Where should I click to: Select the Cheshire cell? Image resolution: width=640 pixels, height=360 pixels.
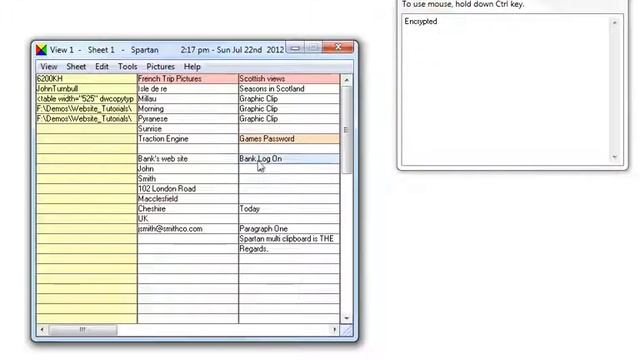188,209
